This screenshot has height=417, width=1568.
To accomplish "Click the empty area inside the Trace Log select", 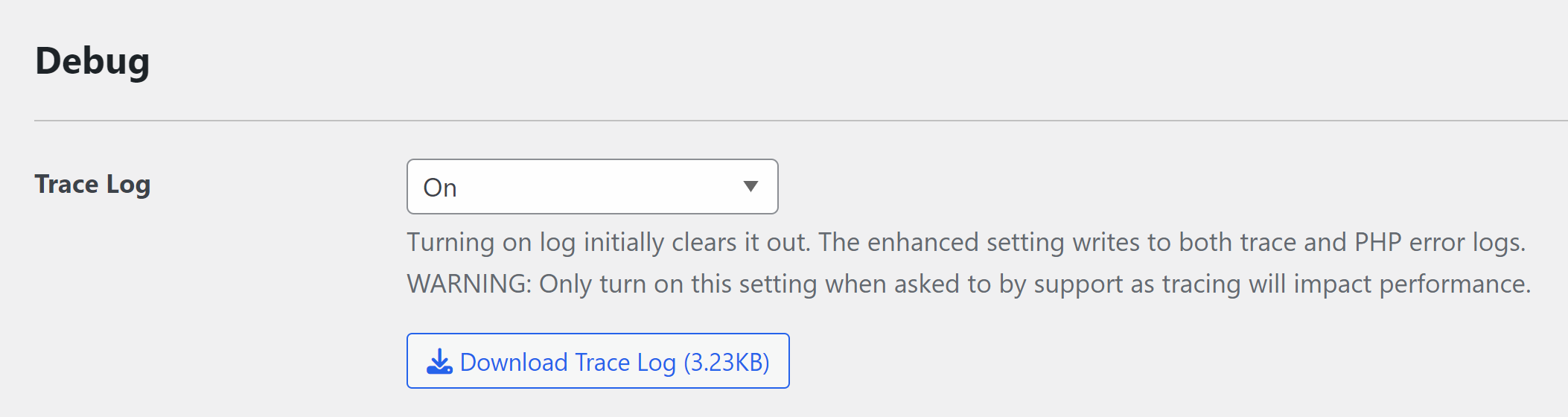I will coord(596,186).
